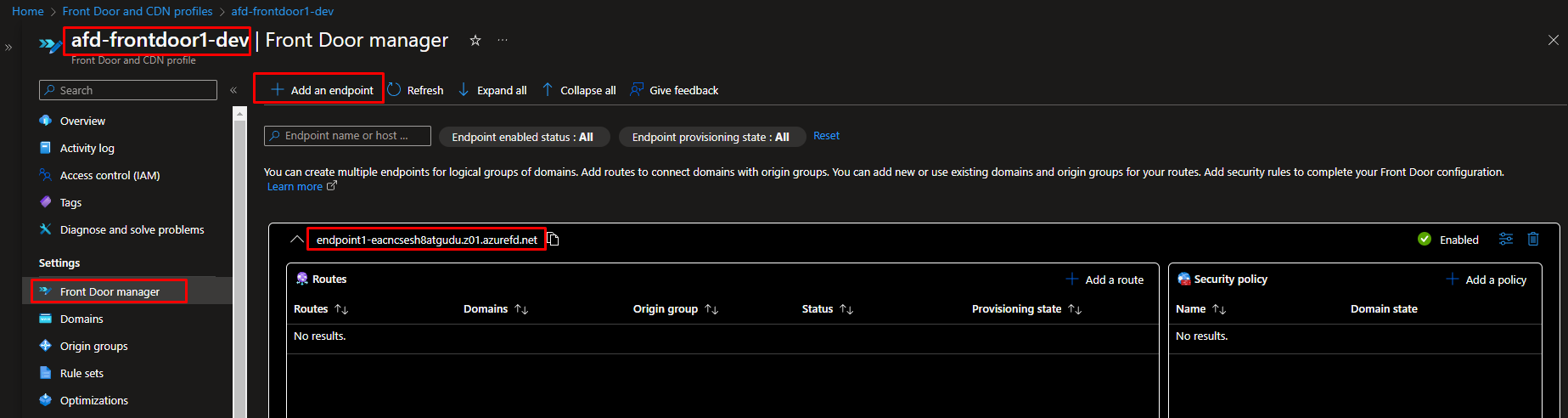Screen dimensions: 1568x418
Task: Click Give feedback in toolbar
Action: click(x=674, y=90)
